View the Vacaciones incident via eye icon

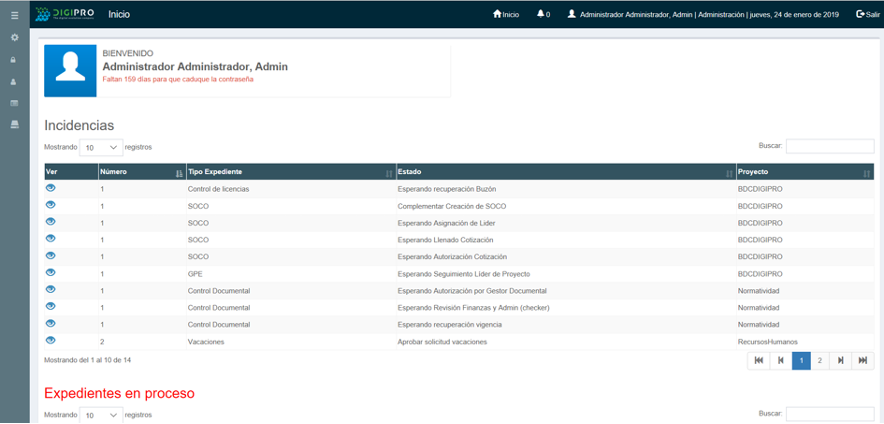[50, 341]
